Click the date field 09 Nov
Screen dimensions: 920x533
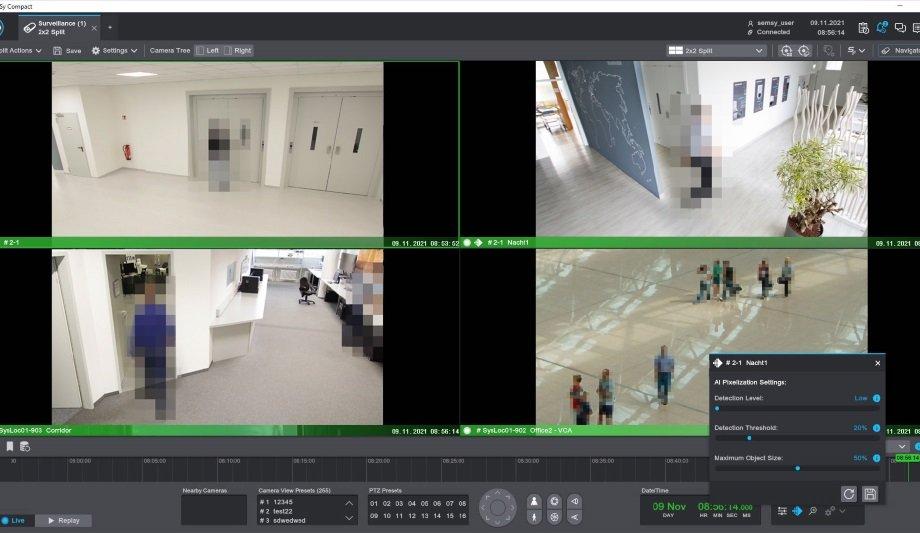point(669,507)
